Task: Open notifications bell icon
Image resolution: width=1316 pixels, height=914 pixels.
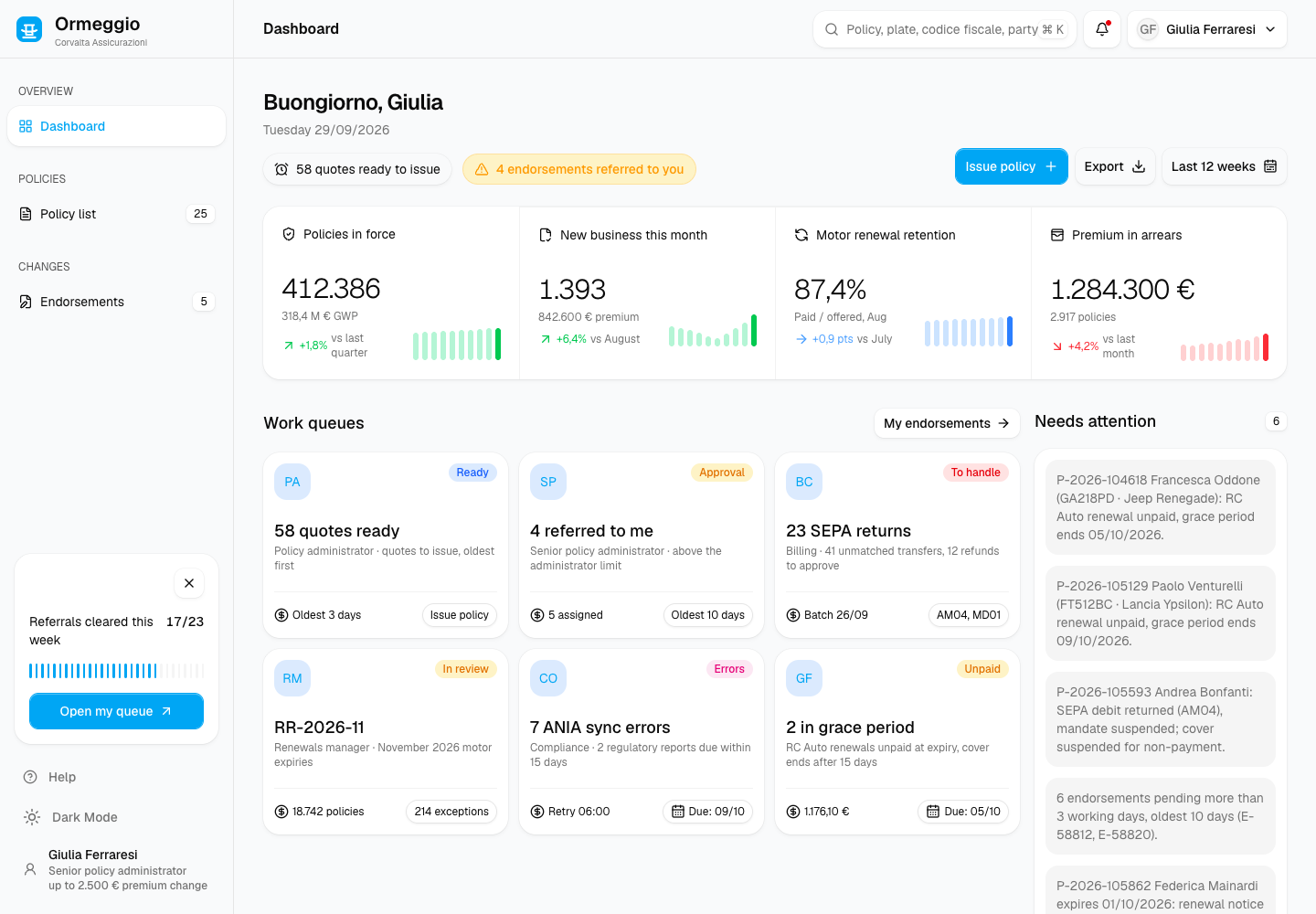Action: [1102, 29]
